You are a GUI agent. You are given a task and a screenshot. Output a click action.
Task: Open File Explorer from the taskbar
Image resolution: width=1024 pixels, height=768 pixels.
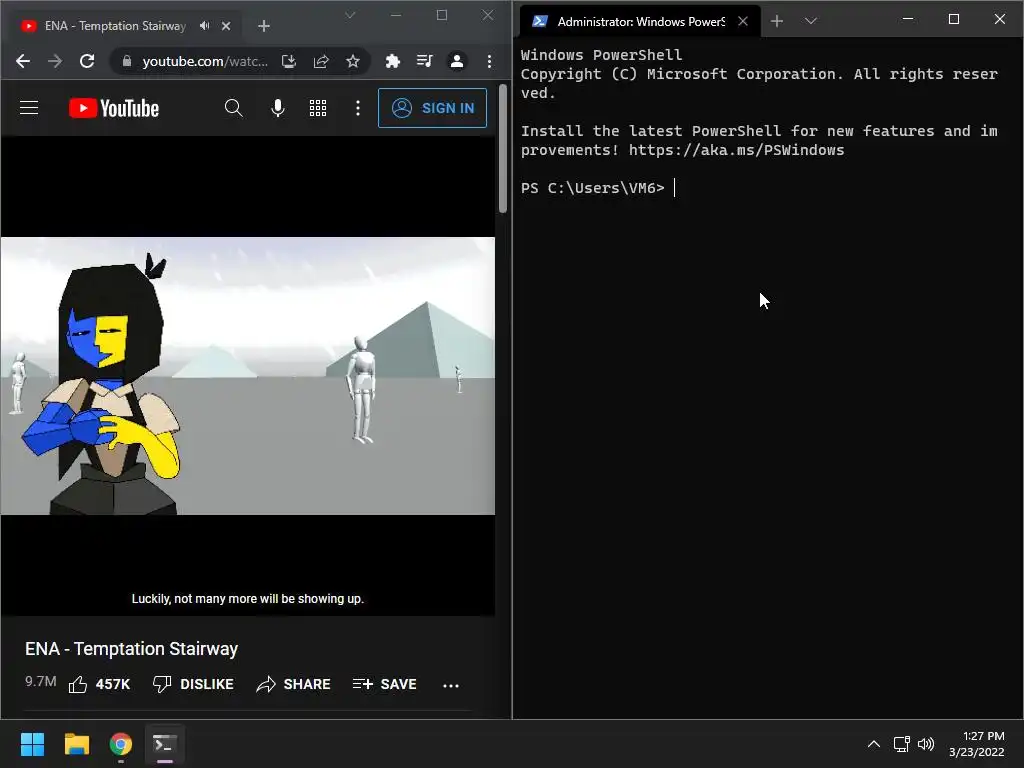click(x=76, y=744)
